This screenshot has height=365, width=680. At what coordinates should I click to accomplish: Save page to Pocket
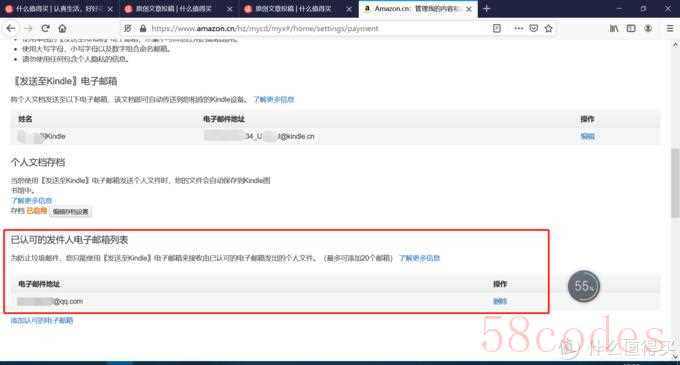(534, 28)
